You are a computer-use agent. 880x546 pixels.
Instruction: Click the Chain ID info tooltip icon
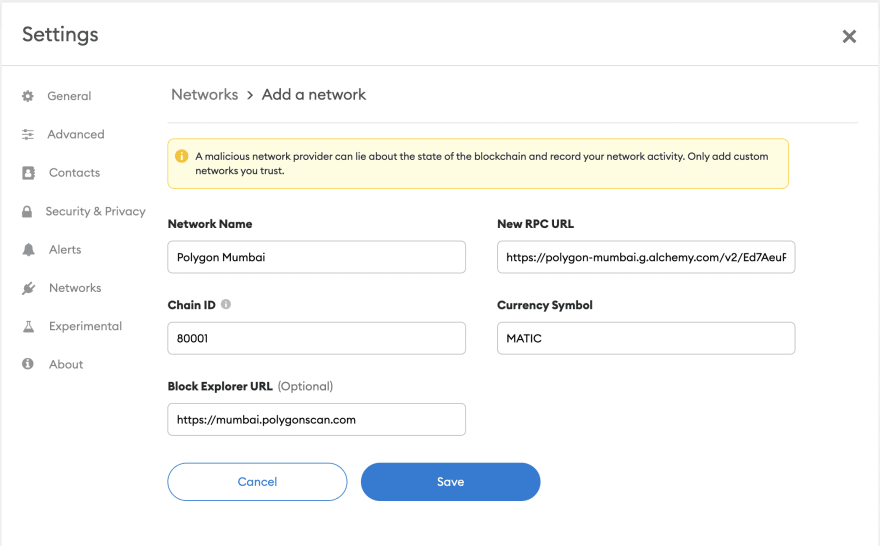(x=226, y=305)
